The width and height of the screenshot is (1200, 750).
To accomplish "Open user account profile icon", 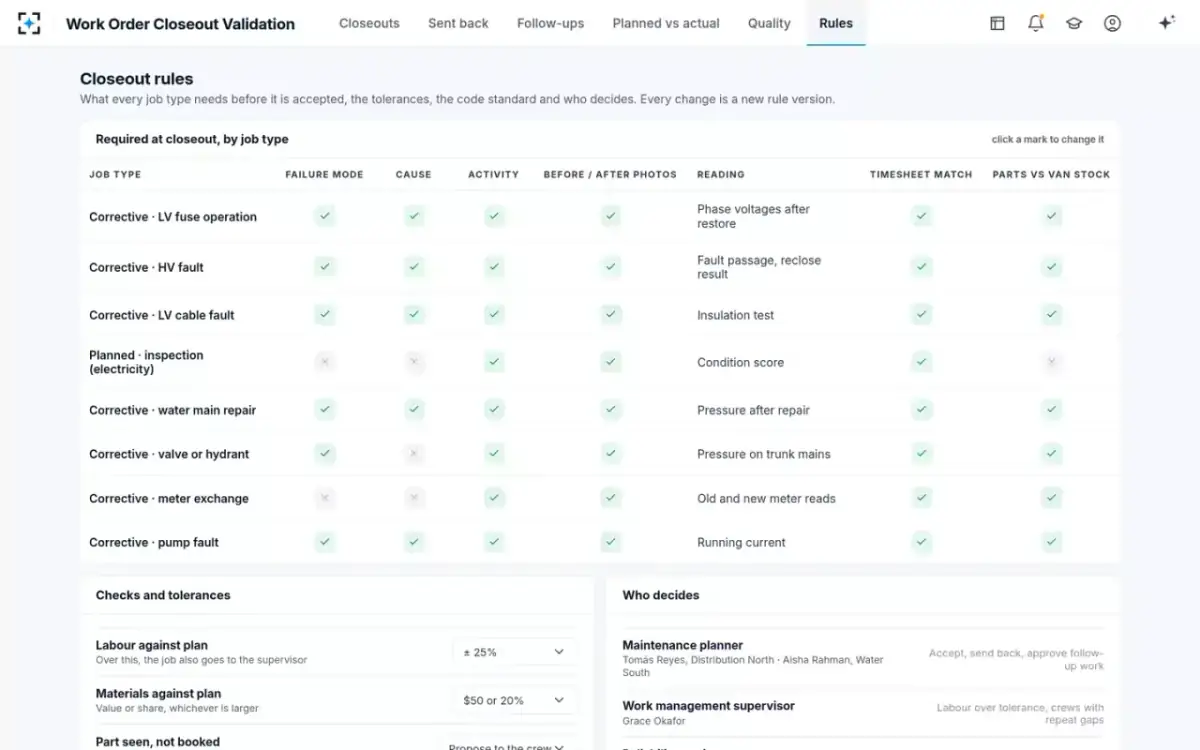I will point(1112,23).
